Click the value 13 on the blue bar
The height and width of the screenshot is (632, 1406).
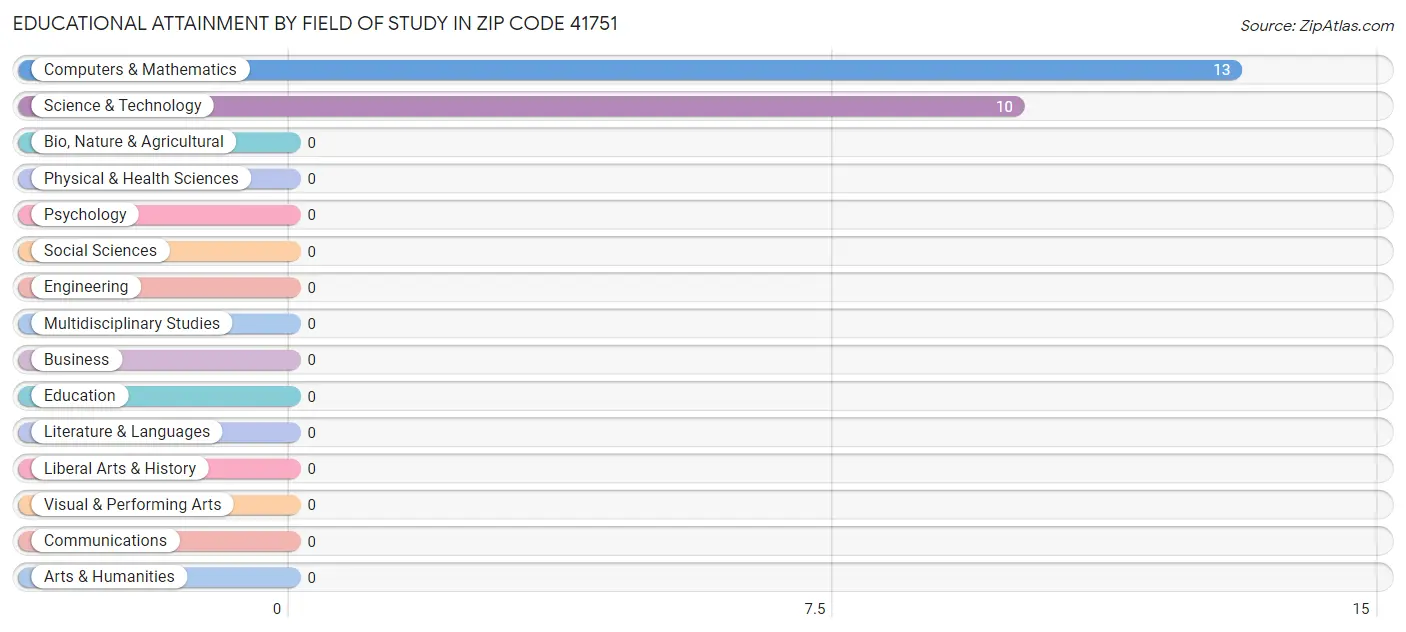tap(1222, 70)
